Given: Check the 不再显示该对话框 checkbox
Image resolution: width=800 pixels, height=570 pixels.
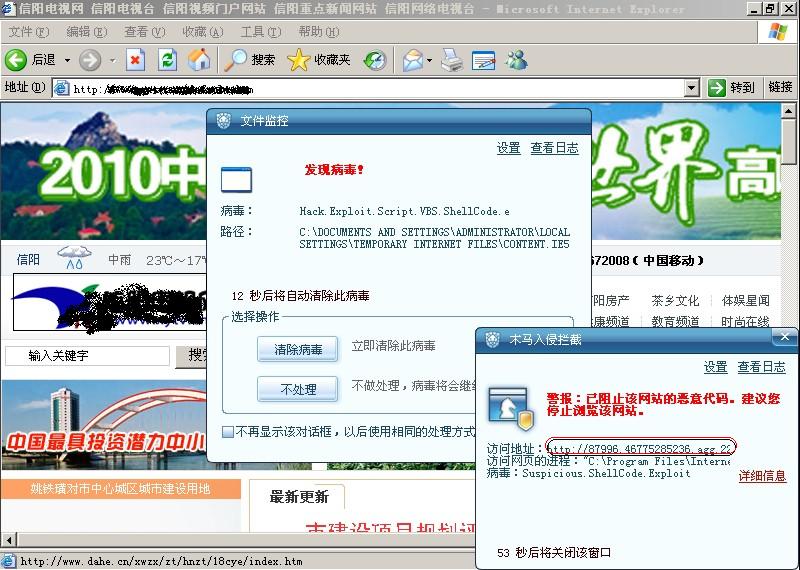Looking at the screenshot, I should point(227,432).
